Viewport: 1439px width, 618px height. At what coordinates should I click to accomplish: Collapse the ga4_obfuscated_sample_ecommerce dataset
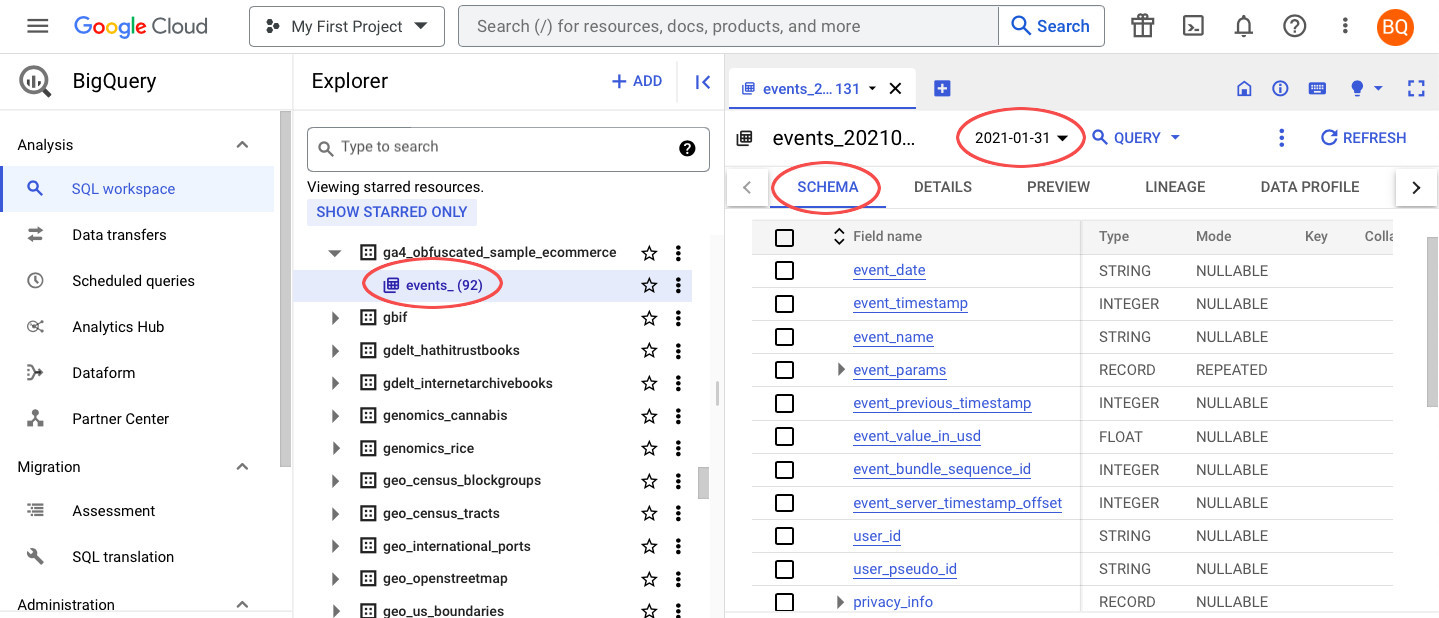pos(335,253)
